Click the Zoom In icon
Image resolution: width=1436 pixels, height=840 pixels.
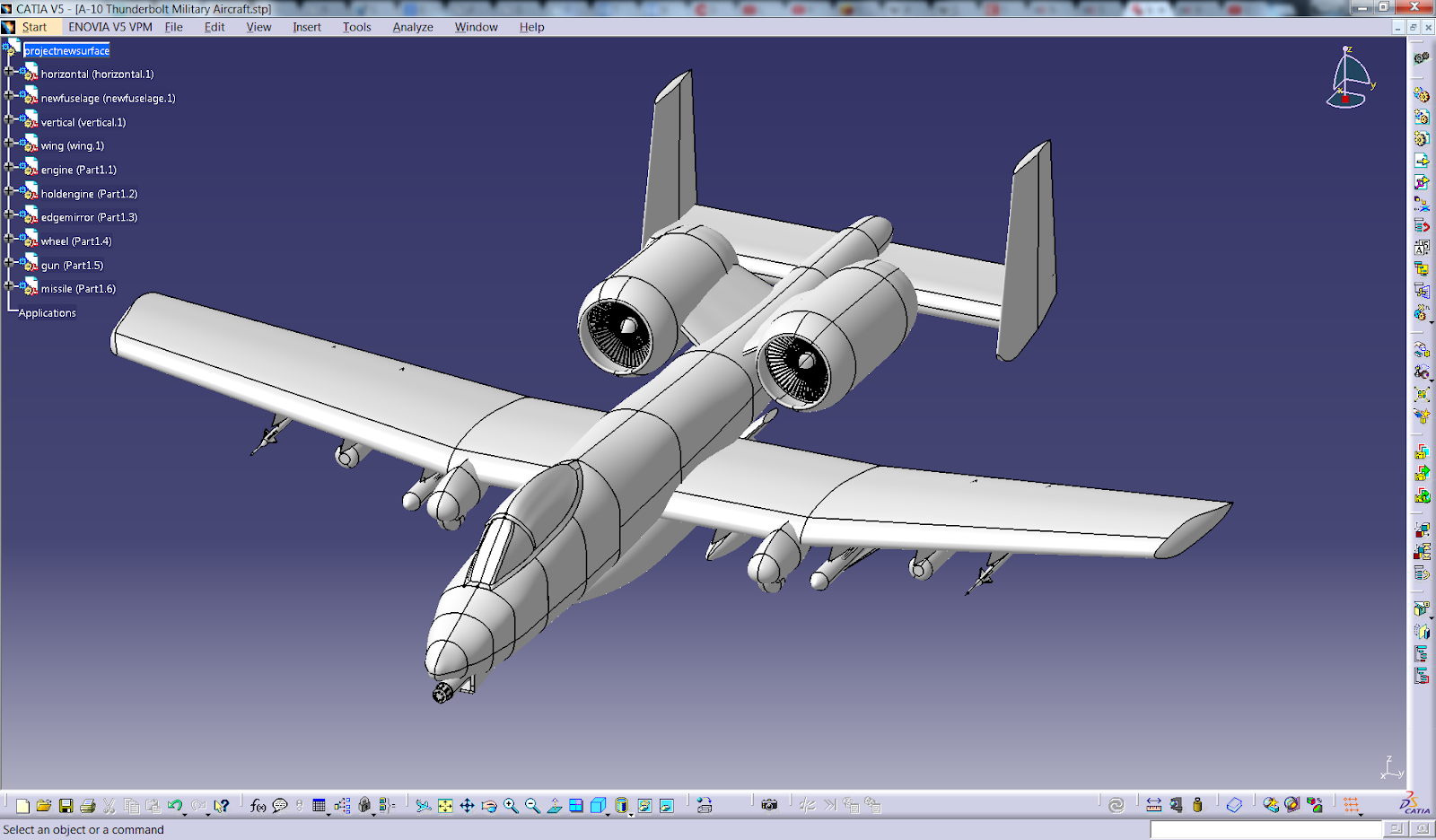pyautogui.click(x=510, y=805)
